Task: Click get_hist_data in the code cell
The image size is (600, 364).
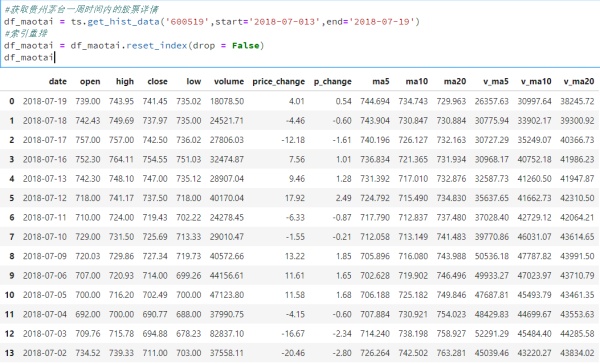Action: pyautogui.click(x=123, y=21)
